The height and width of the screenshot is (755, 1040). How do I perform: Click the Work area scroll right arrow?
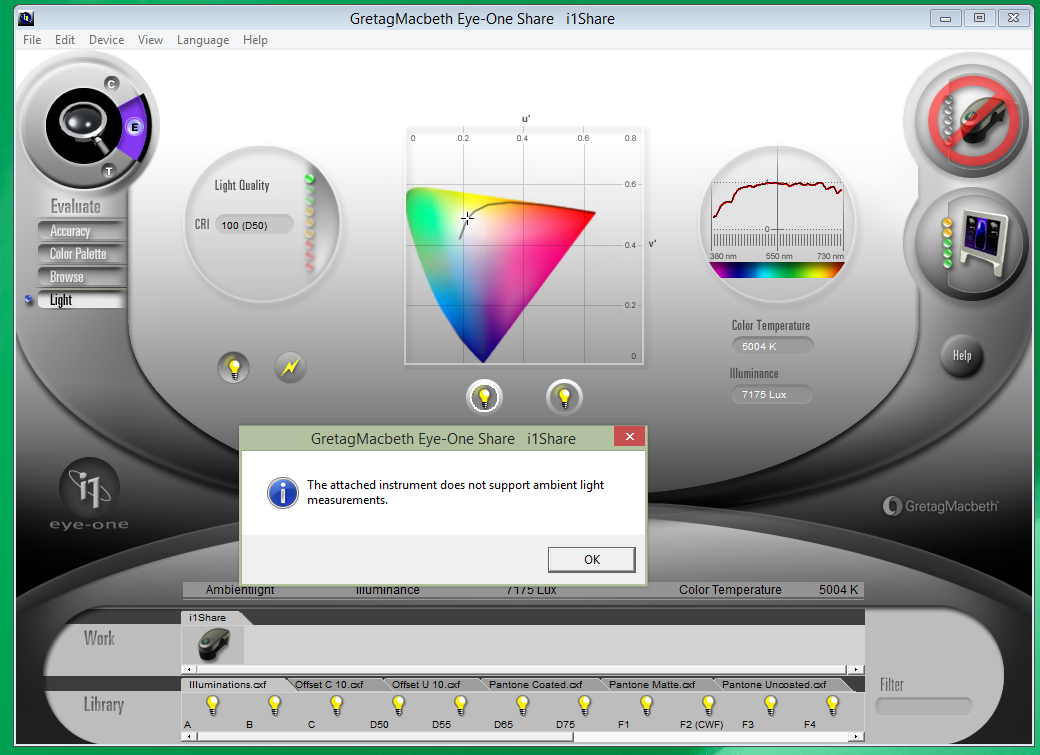(x=856, y=669)
